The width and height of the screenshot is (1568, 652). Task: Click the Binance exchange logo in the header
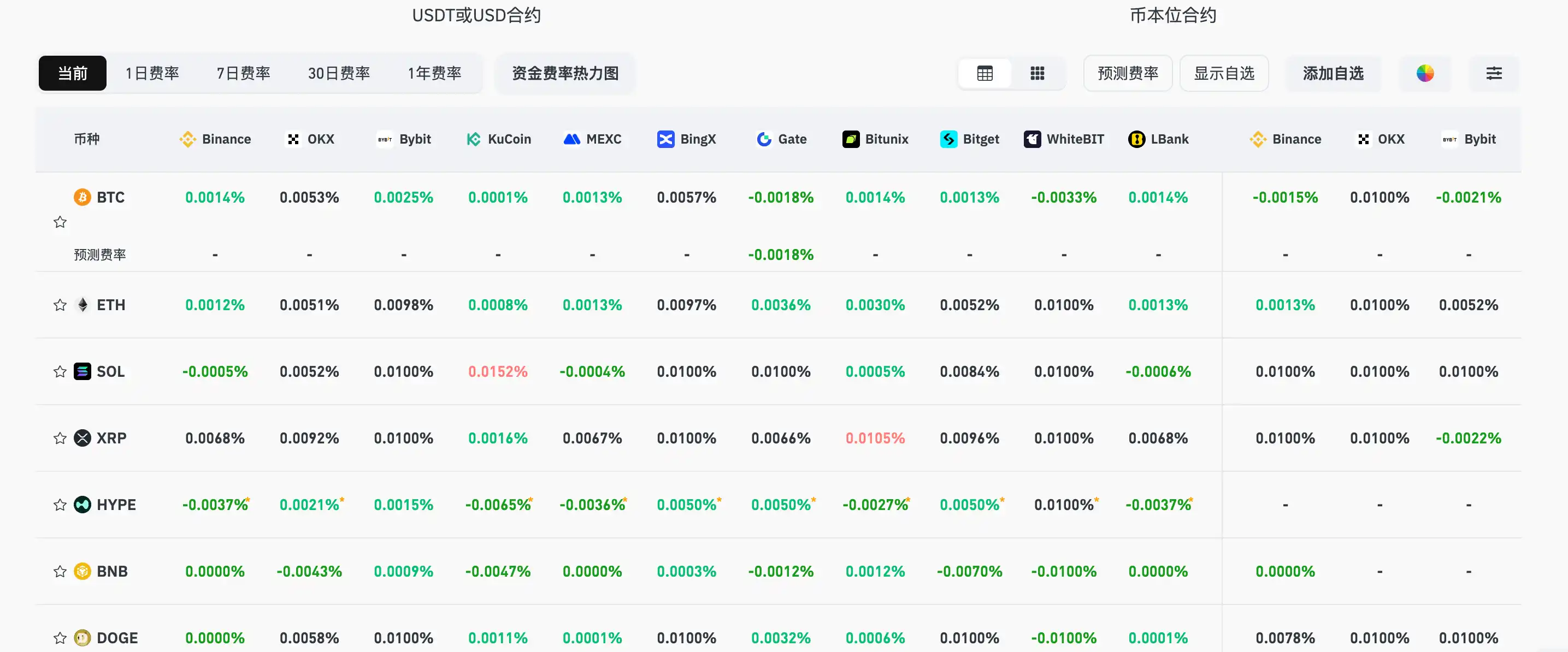[x=187, y=139]
